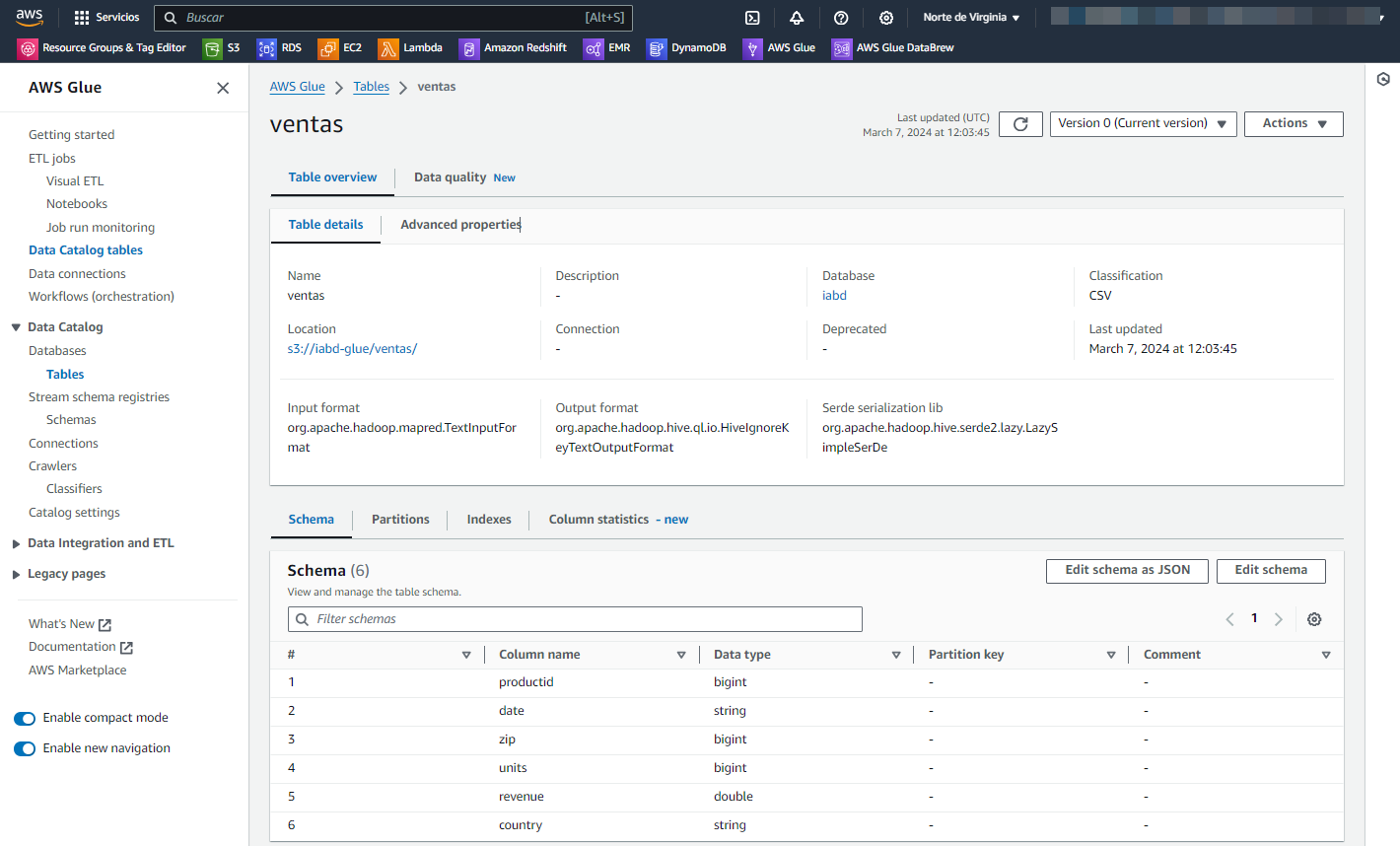
Task: Open AWS Marketplace in the sidebar
Action: point(78,670)
